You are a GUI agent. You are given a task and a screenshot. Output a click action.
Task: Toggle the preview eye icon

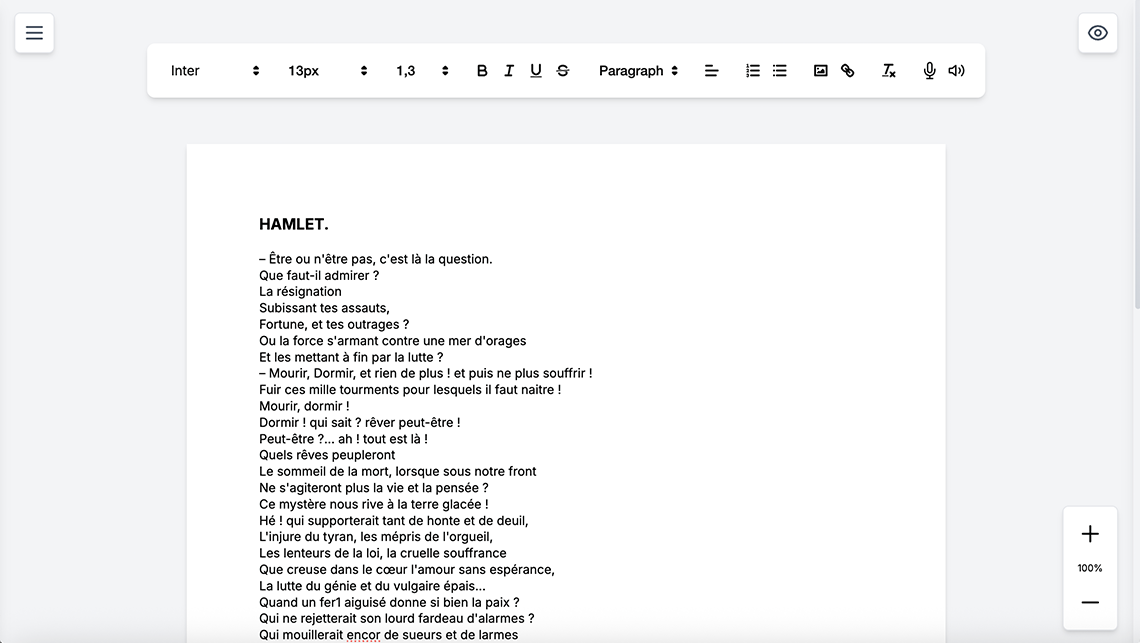coord(1097,33)
